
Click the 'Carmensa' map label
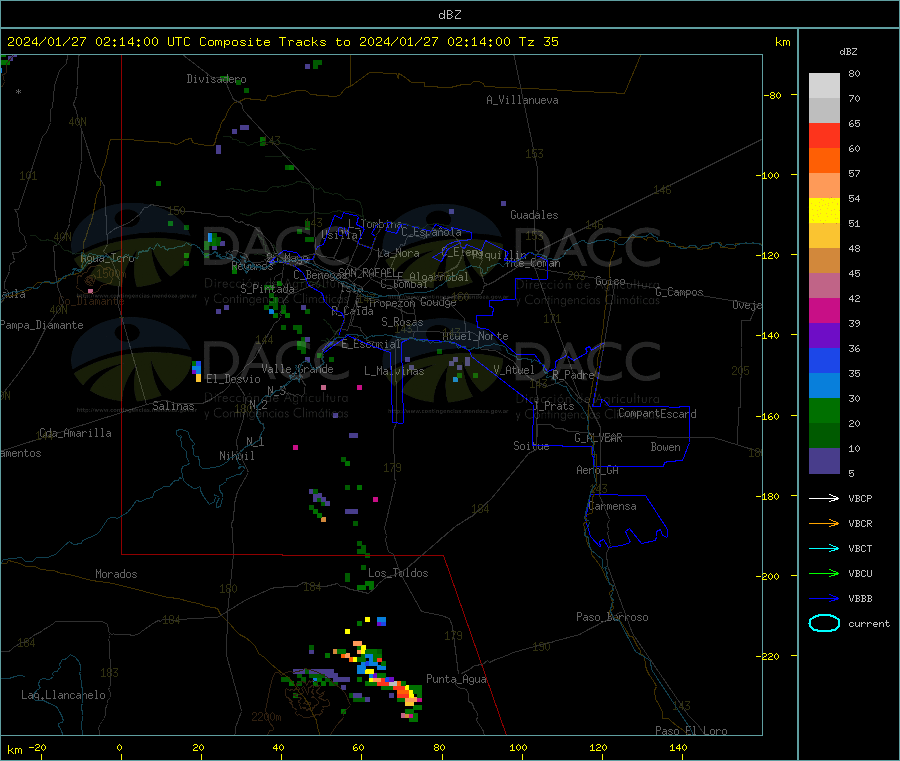612,507
